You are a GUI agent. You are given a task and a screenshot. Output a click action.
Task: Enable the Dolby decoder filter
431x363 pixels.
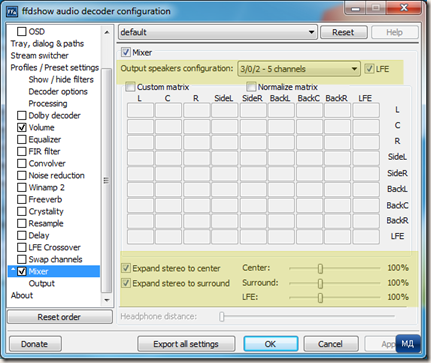pyautogui.click(x=22, y=116)
